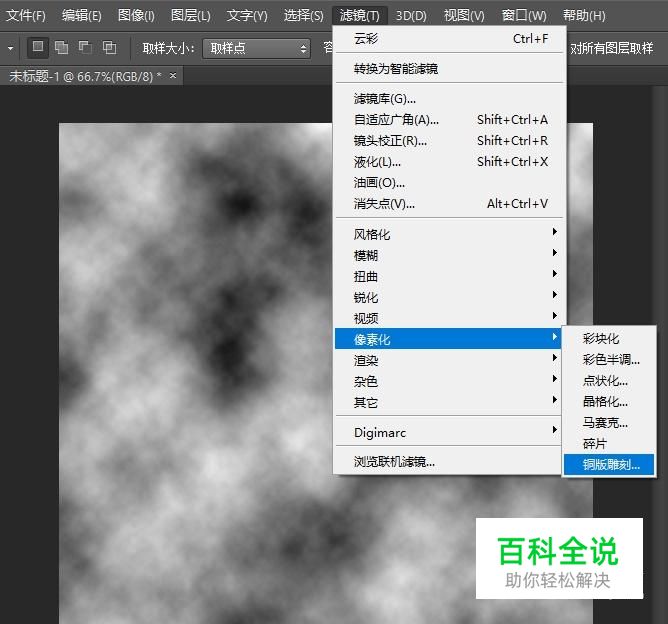This screenshot has width=668, height=624.
Task: Open the 晶格化... filter
Action: tap(609, 401)
